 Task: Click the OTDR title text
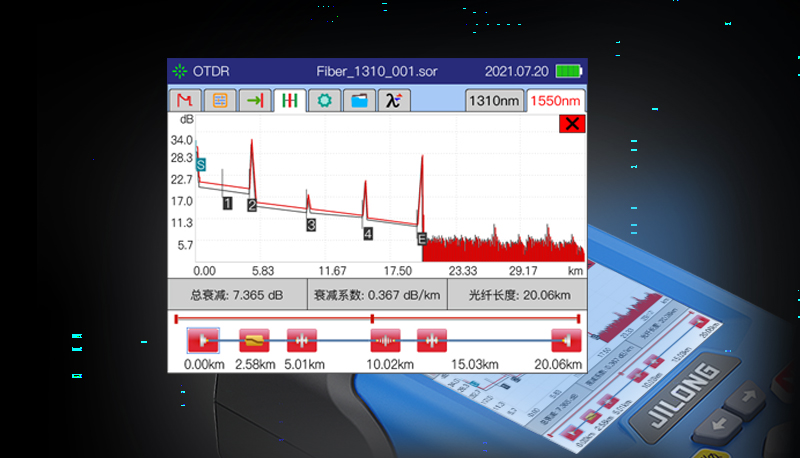(x=211, y=71)
